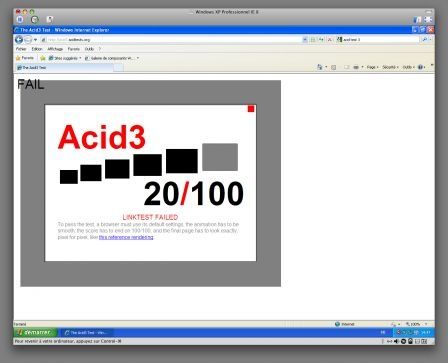Click the IE Forward navigation button
Viewport: 448px width, 363px height.
tap(28, 40)
